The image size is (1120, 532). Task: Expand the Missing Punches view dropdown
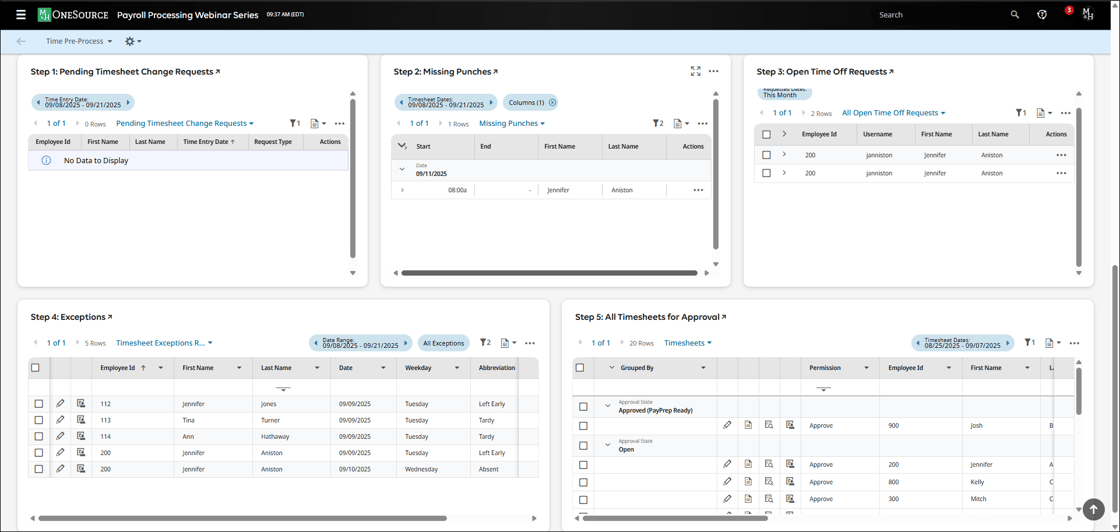pos(511,124)
